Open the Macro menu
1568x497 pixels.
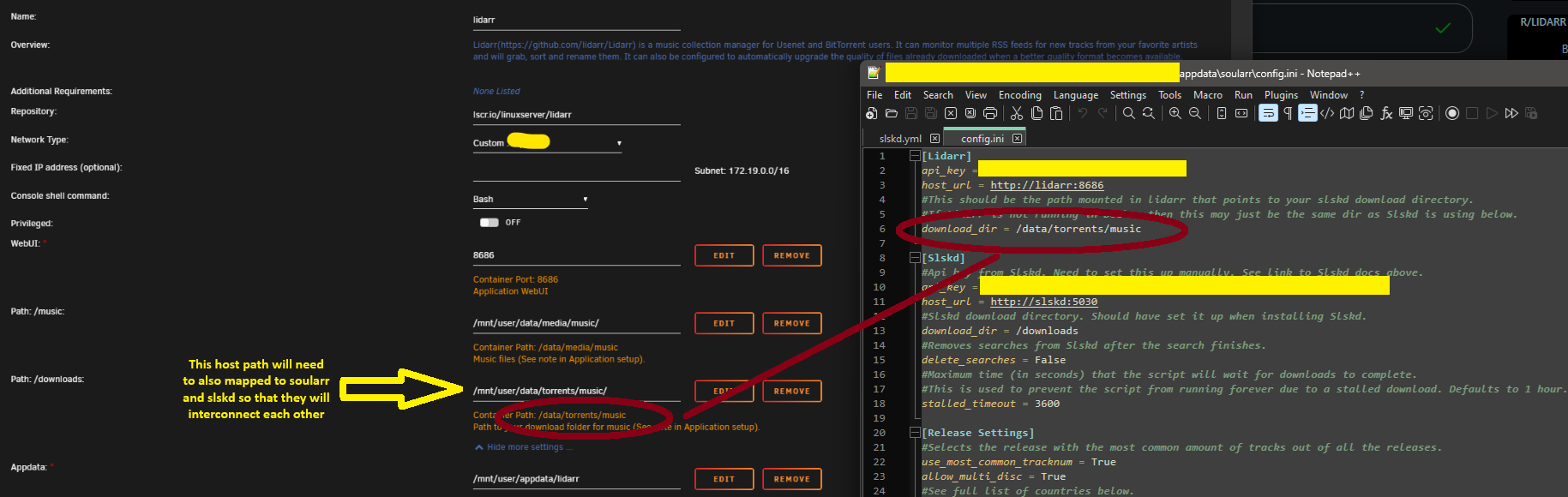(1208, 95)
